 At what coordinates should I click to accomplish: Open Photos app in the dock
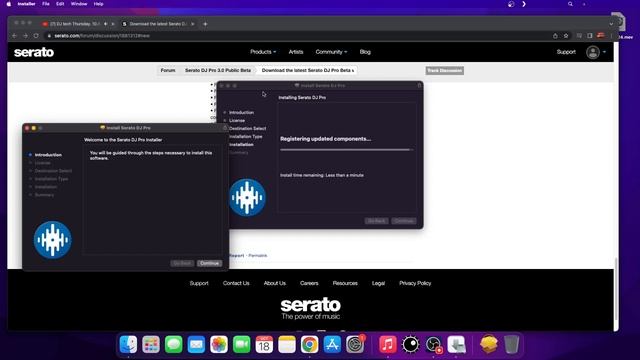[219, 344]
